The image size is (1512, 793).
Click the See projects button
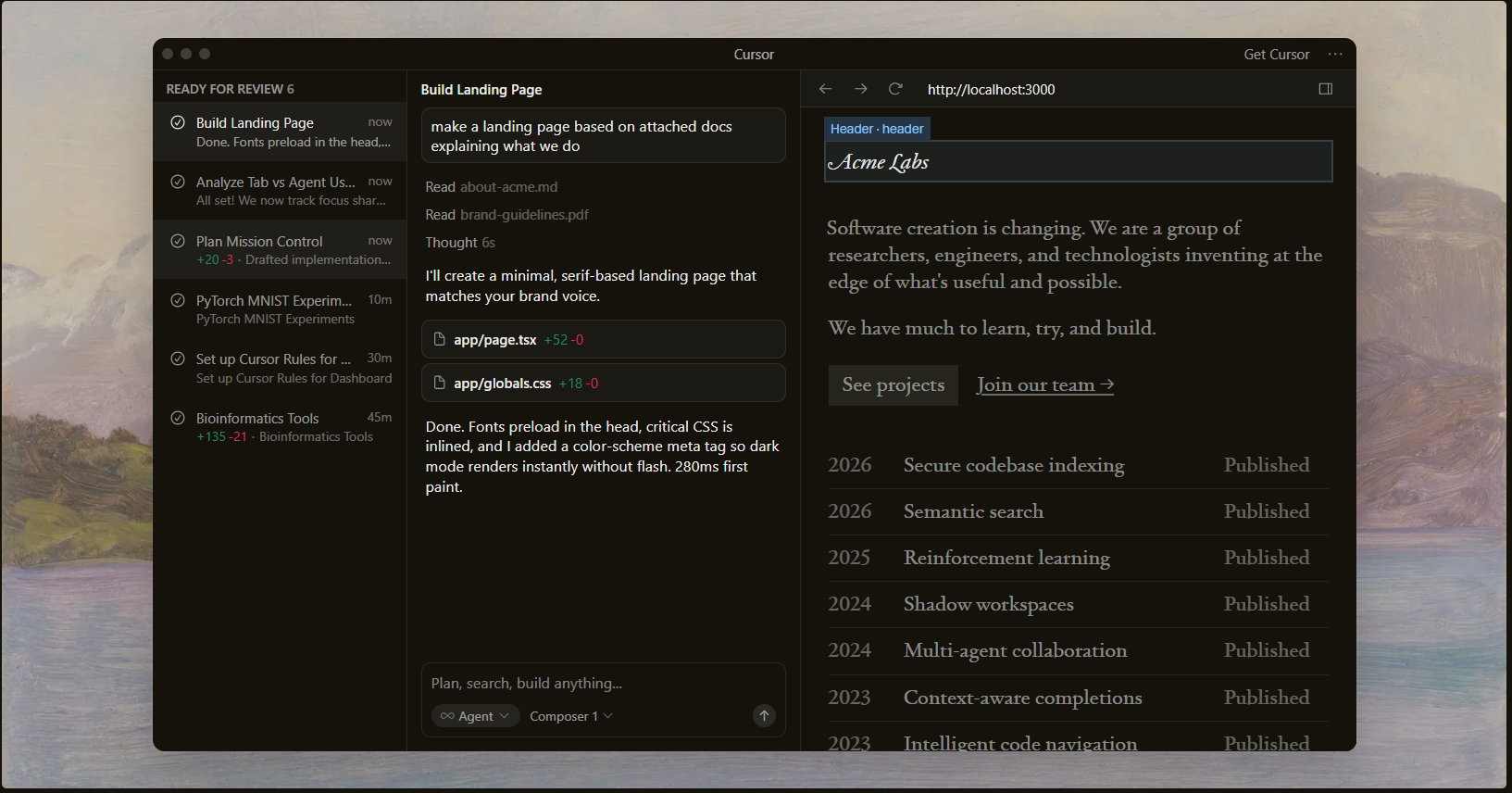893,384
